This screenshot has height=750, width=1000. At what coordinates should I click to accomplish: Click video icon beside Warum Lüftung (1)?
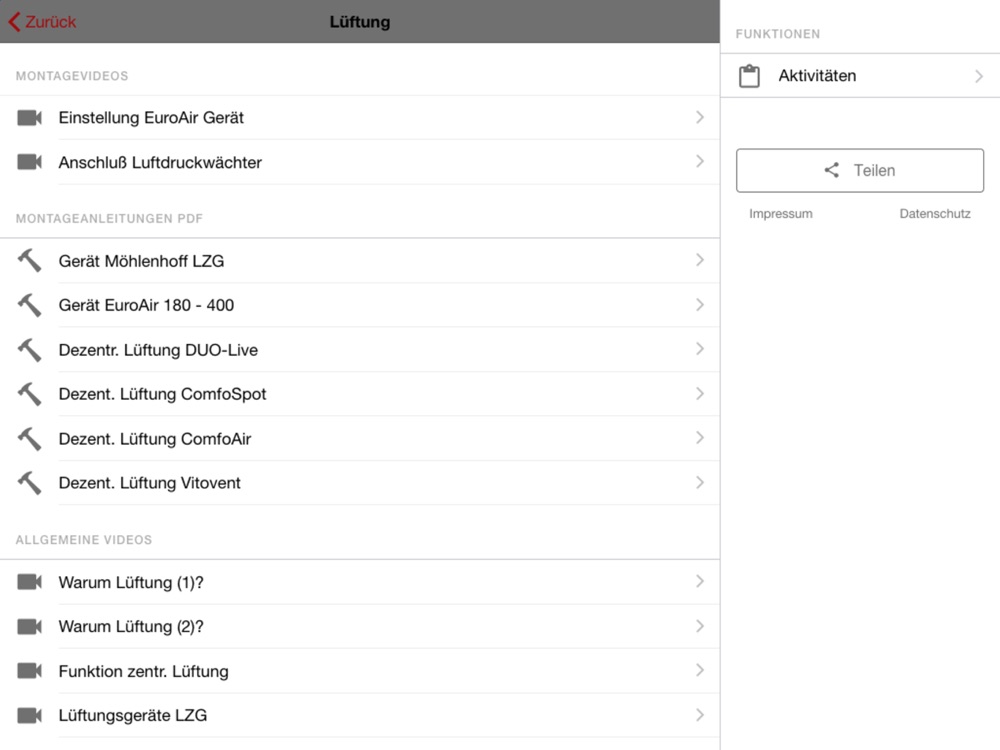click(x=29, y=582)
